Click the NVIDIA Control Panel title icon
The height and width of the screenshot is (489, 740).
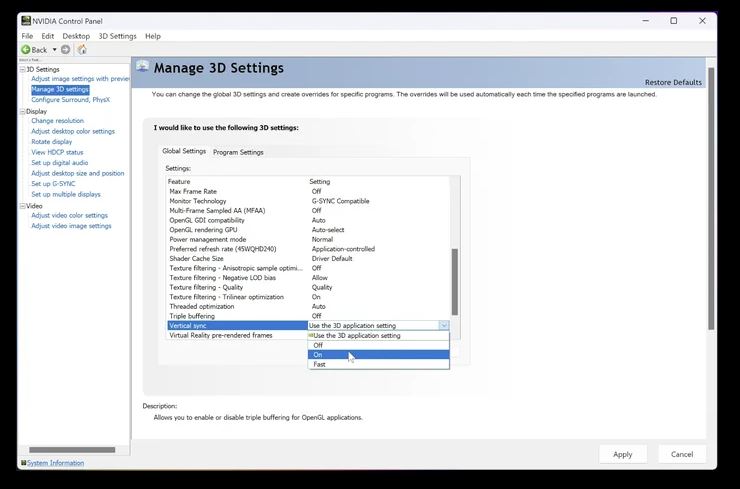pos(26,21)
